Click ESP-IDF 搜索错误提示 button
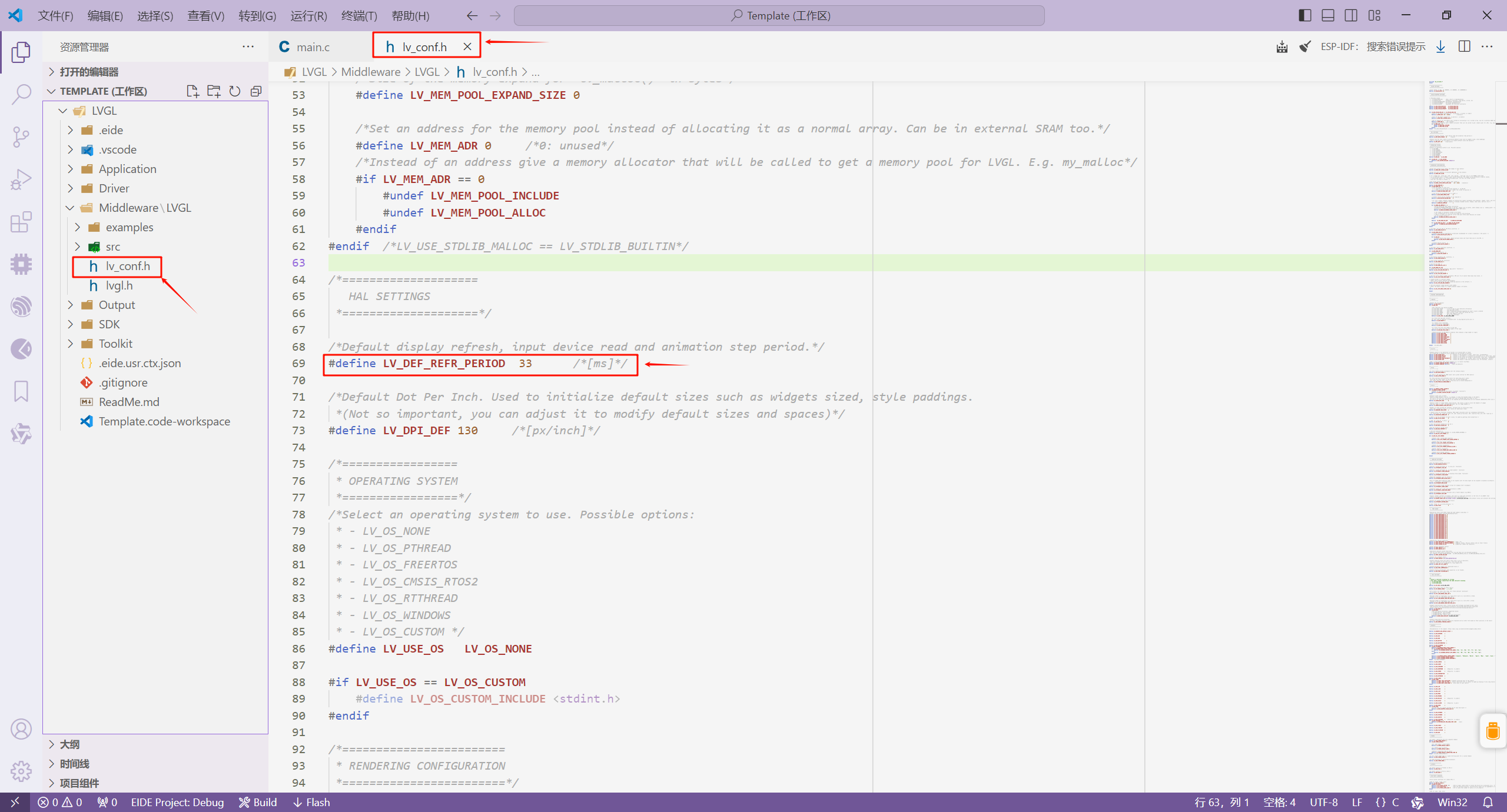This screenshot has width=1507, height=812. pyautogui.click(x=1373, y=46)
